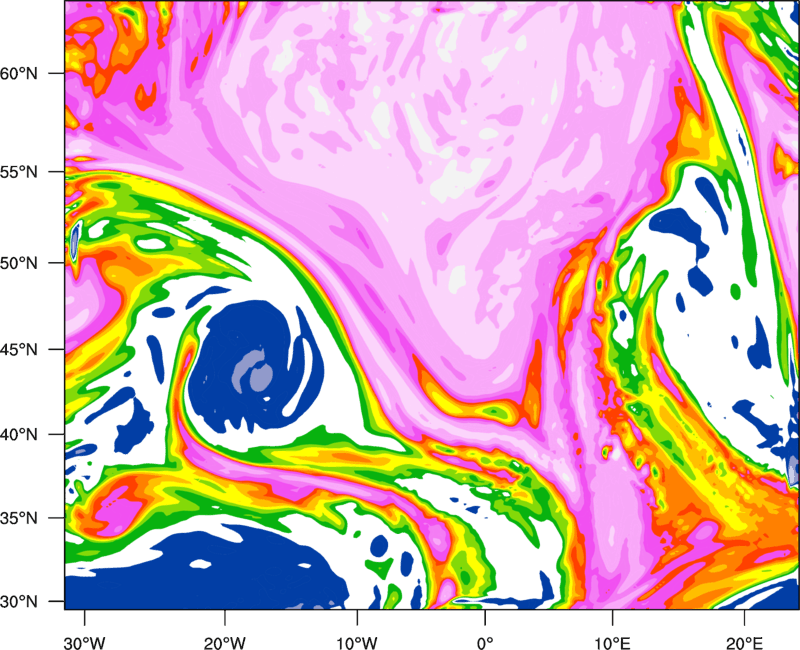Click the 30°N latitude axis label
This screenshot has height=650, width=800.
point(19,602)
